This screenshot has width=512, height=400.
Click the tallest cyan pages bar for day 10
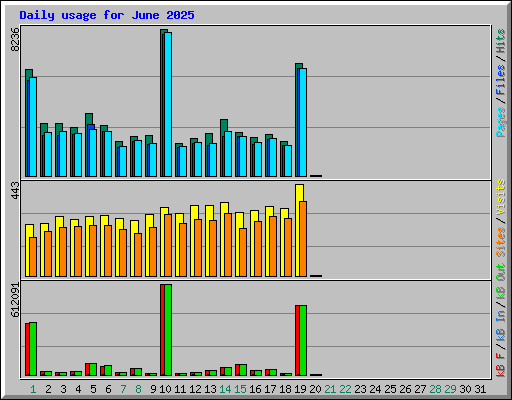coord(168,104)
